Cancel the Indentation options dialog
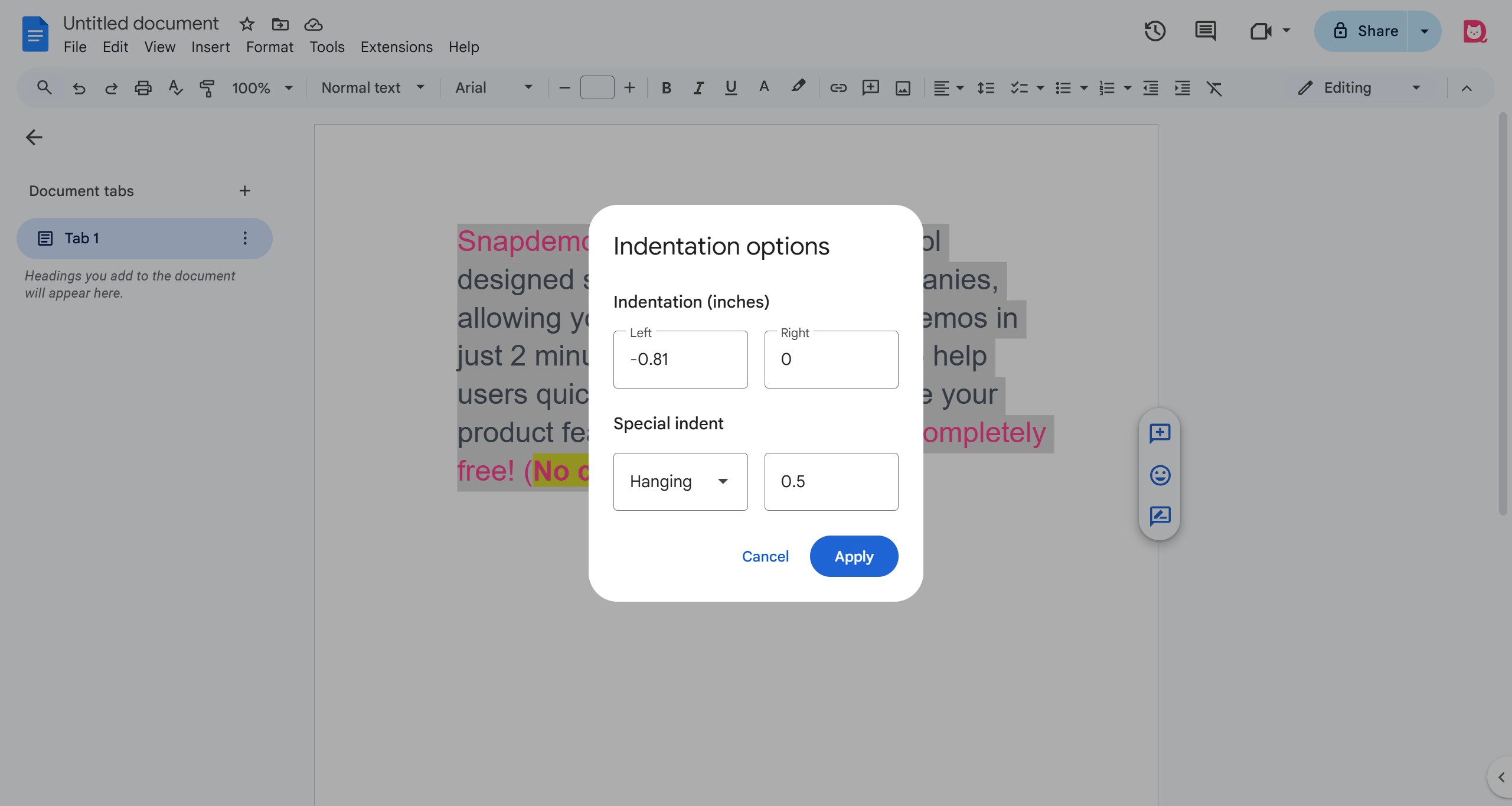Viewport: 1512px width, 806px height. (x=765, y=556)
